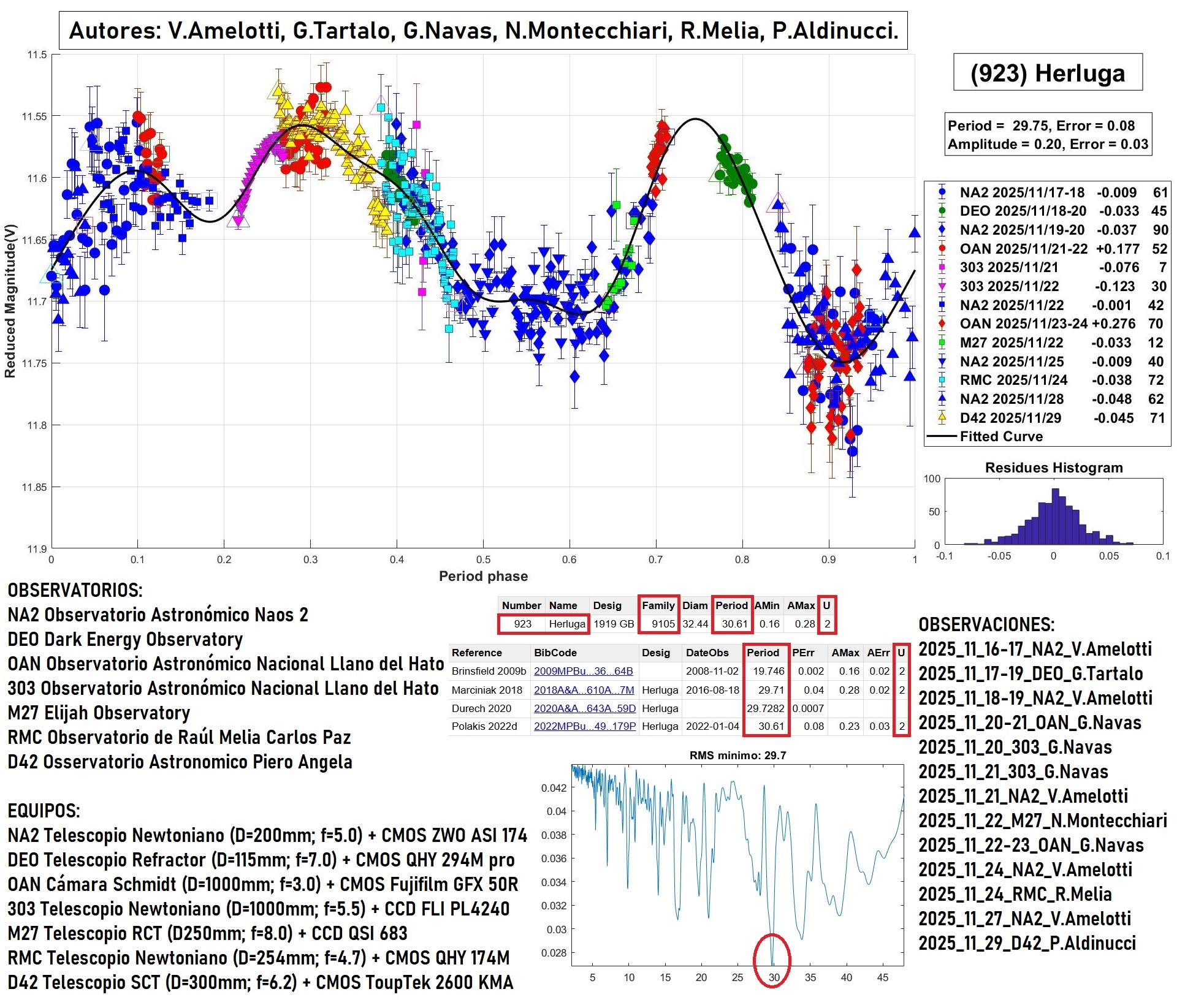Click the magenta triangle 303 2025/11/22 legend marker
Image resolution: width=1185 pixels, height=1008 pixels.
tap(942, 286)
